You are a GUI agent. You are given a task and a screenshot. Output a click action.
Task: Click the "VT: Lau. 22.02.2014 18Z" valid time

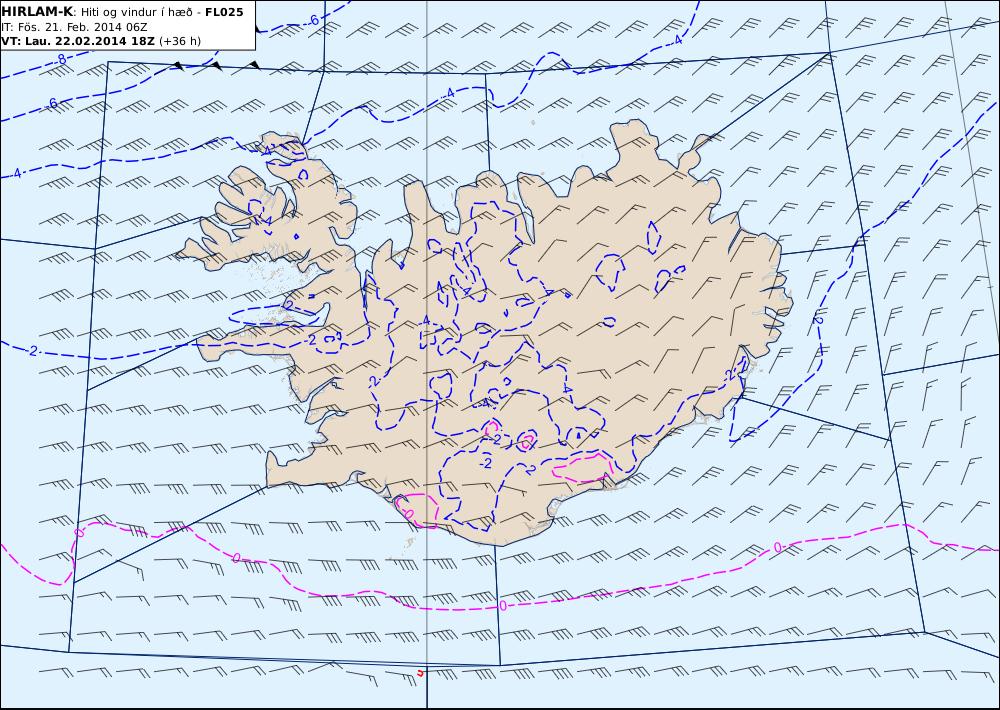tap(78, 41)
